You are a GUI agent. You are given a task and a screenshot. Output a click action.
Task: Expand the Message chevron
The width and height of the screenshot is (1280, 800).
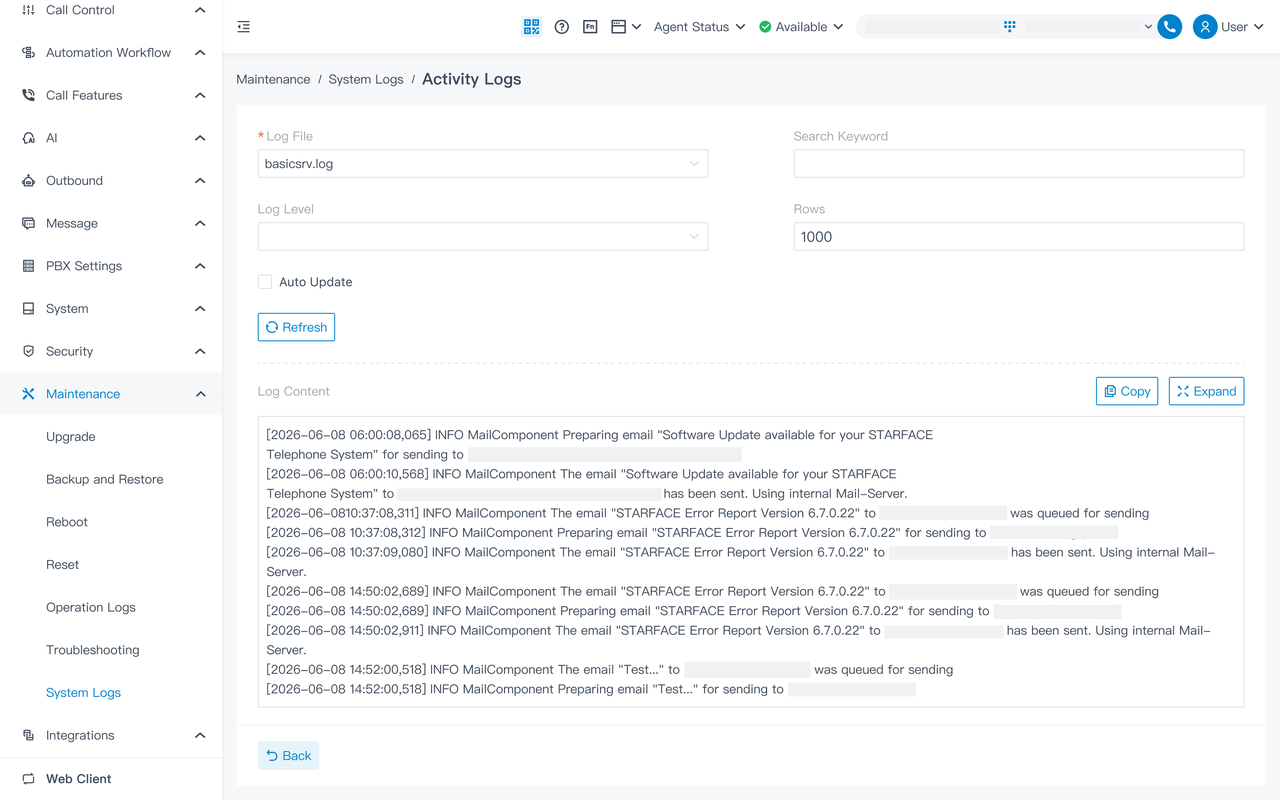point(200,223)
